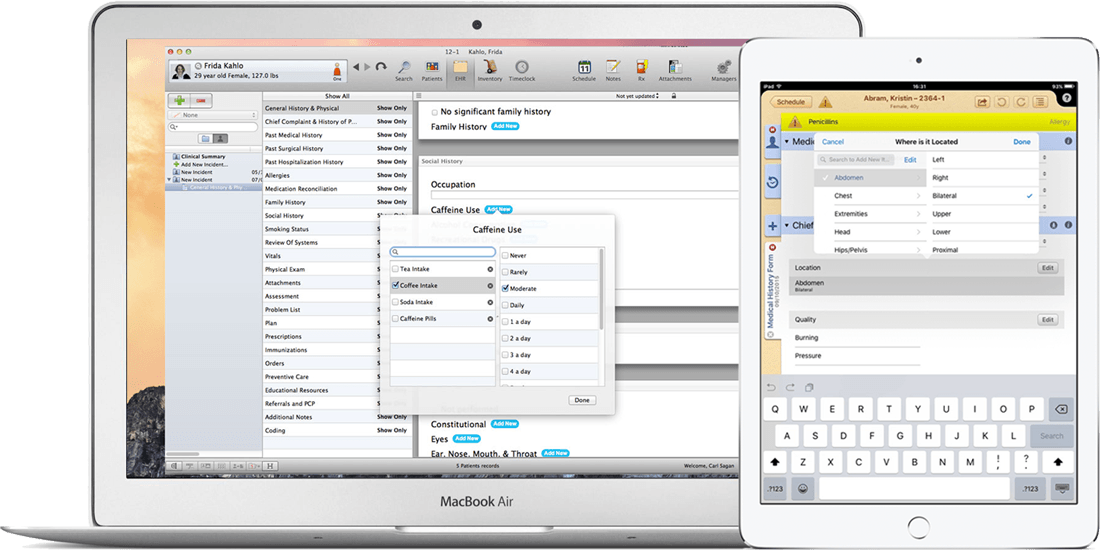The width and height of the screenshot is (1100, 550).
Task: Click Done in Caffeine Use popup
Action: (x=582, y=400)
